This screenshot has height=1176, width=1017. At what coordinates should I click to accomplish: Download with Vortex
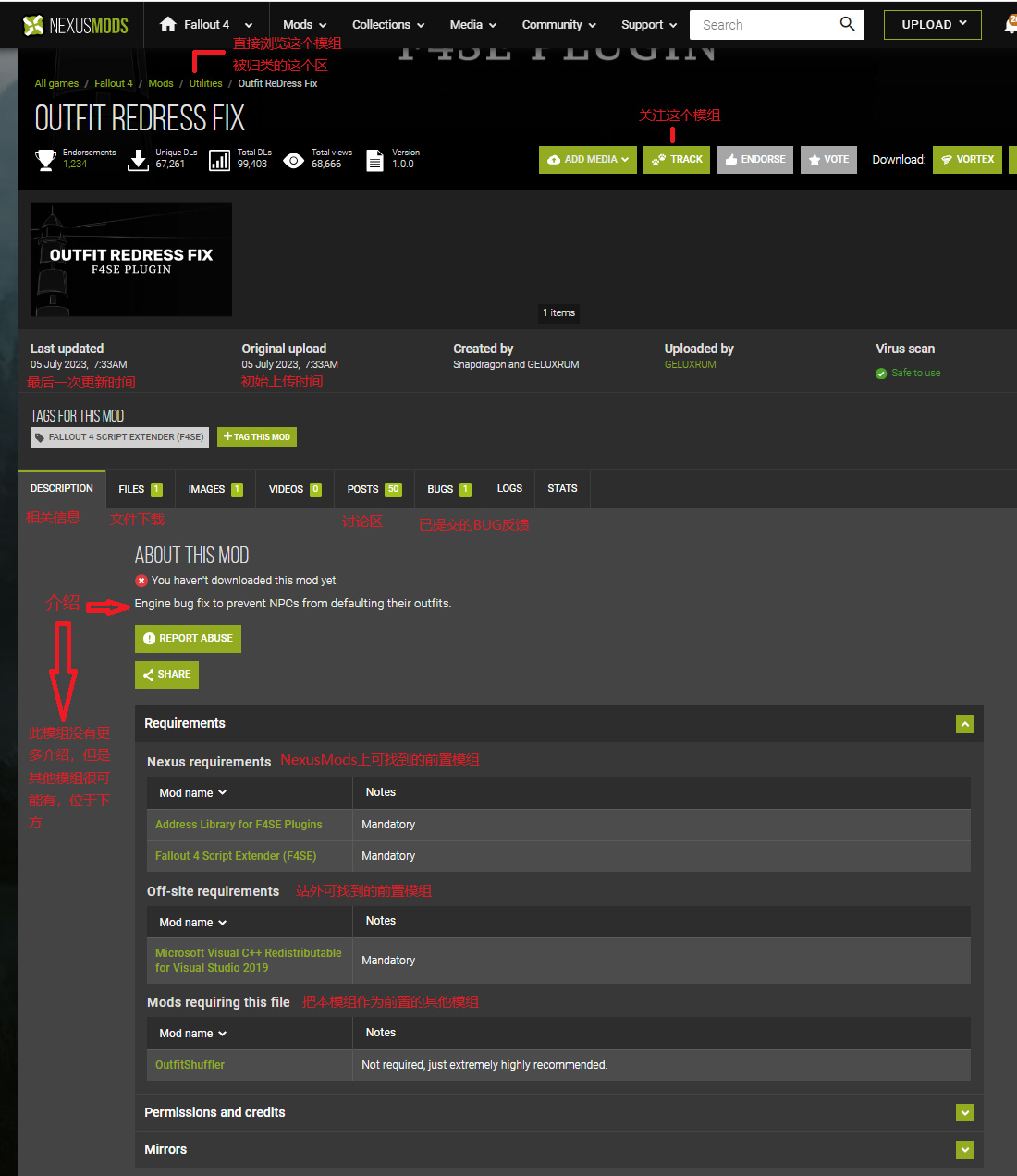point(967,160)
